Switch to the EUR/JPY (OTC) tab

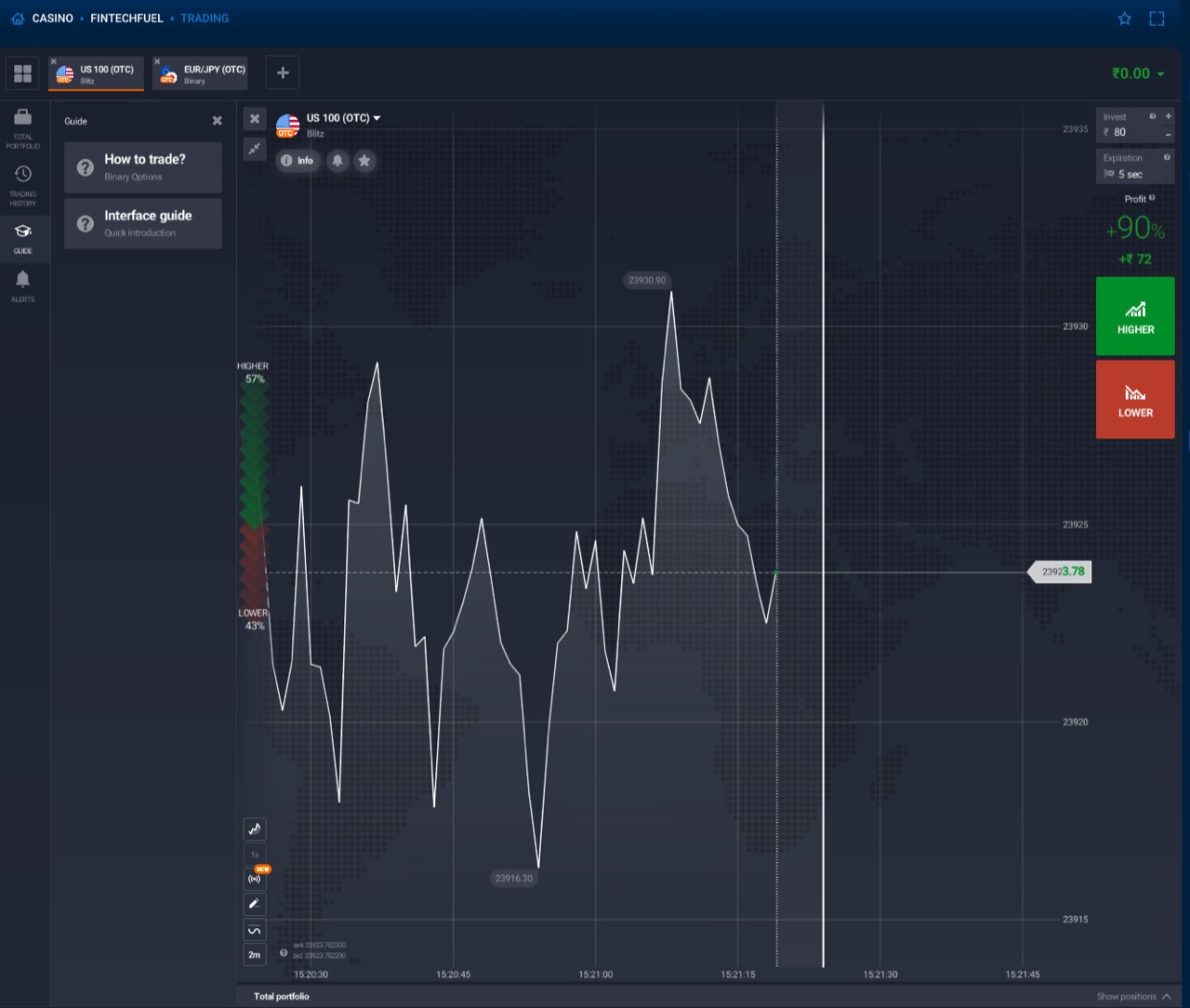coord(199,73)
